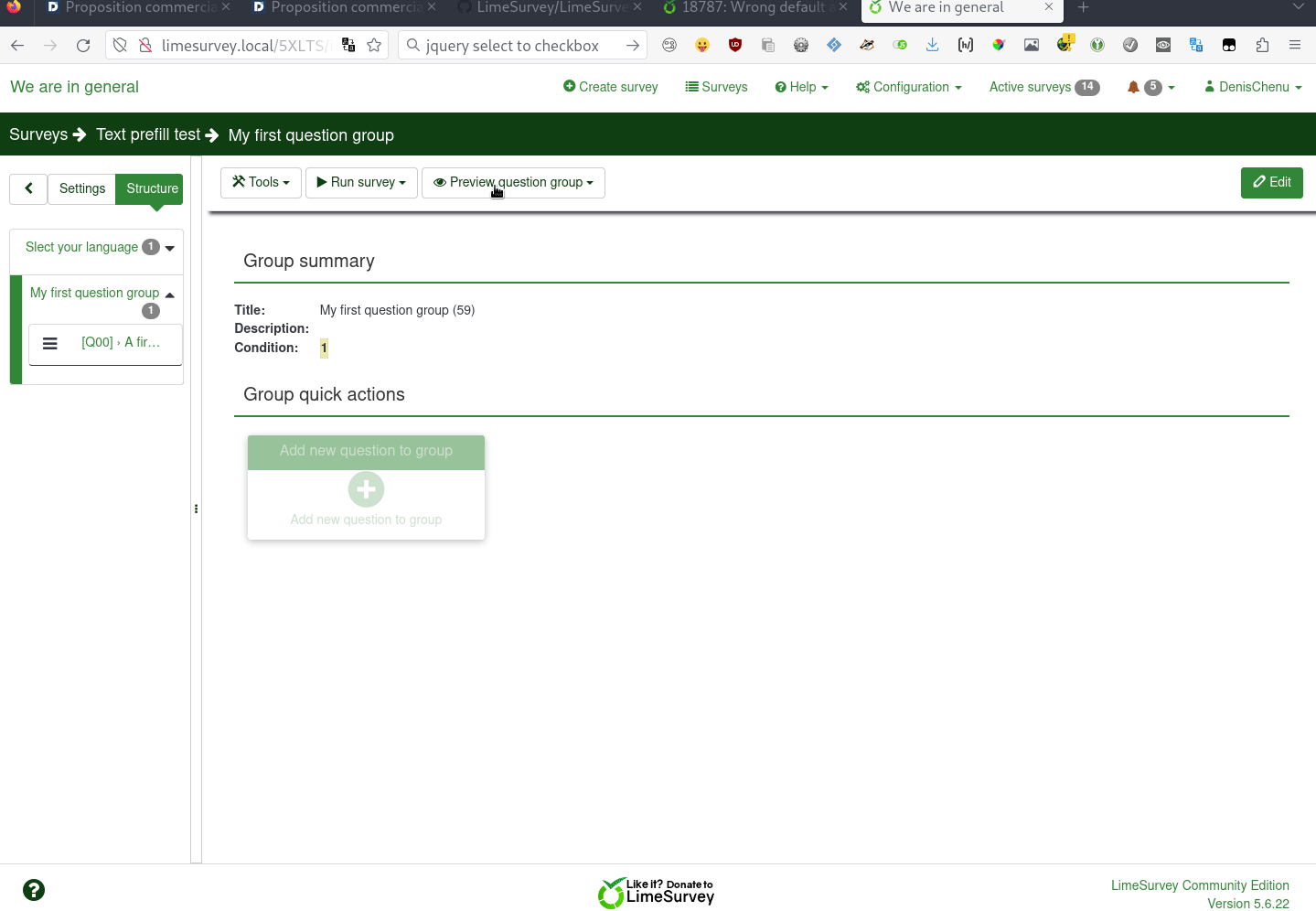Navigate to 'Text prefill test' breadcrumb
The width and height of the screenshot is (1316, 911).
(148, 134)
